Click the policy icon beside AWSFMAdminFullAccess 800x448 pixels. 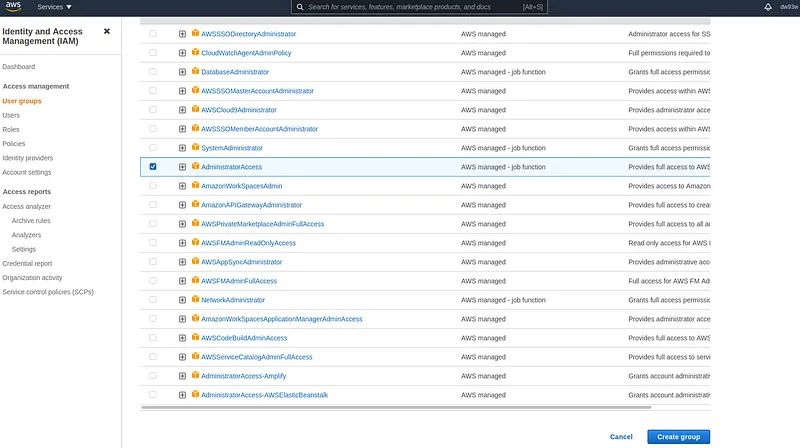point(195,280)
